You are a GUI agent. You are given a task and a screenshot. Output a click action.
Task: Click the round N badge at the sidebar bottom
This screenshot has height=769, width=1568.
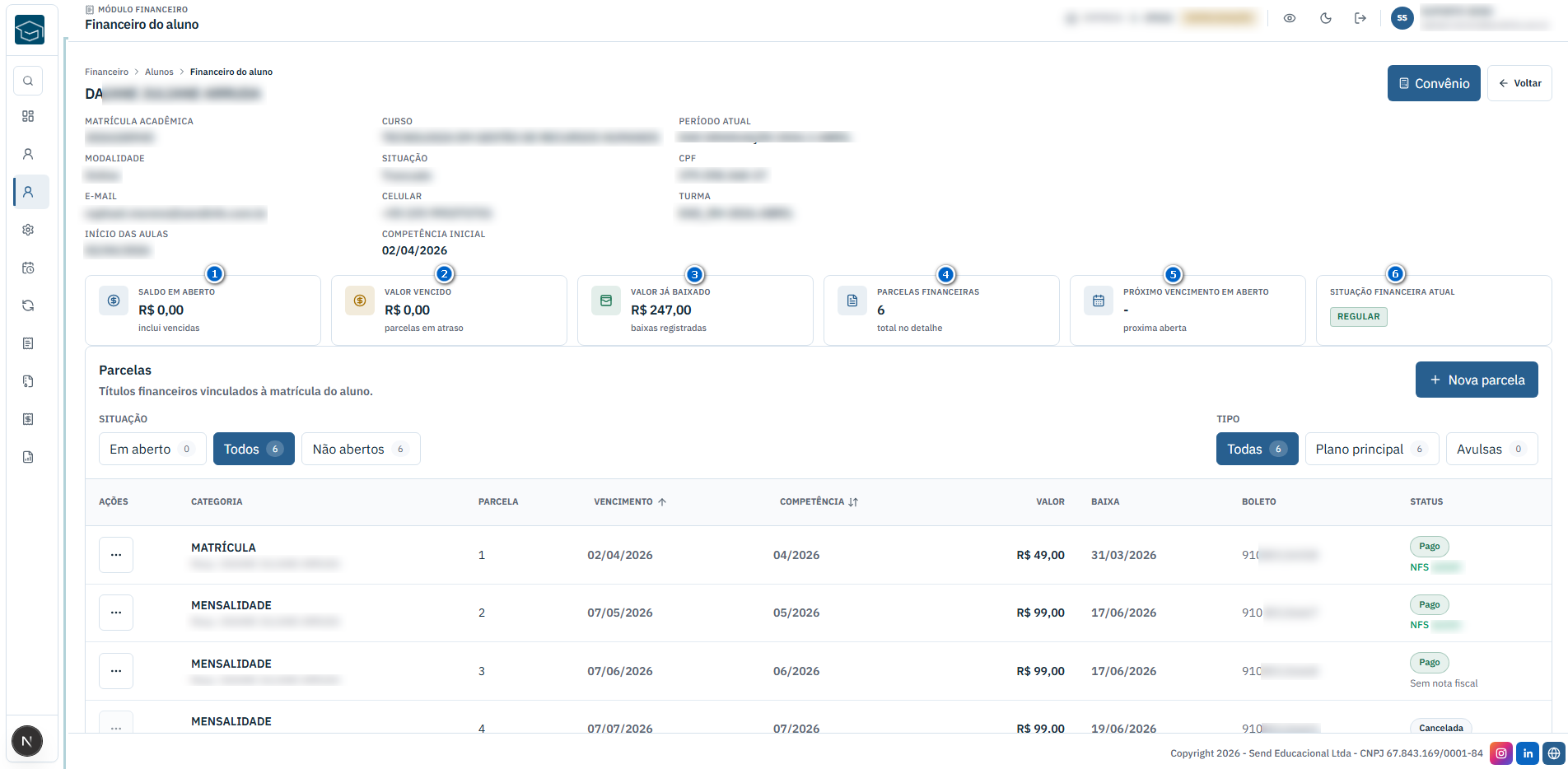pyautogui.click(x=27, y=742)
